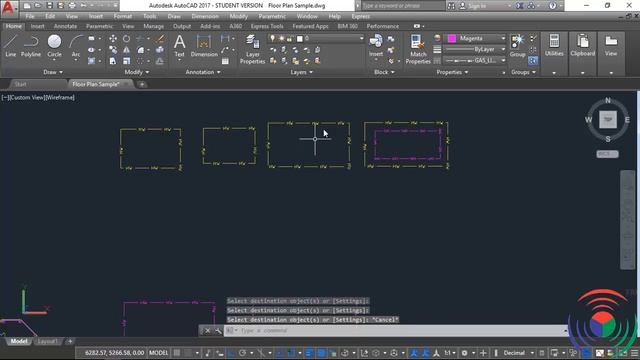Expand the Layers panel
This screenshot has height=360, width=640.
(x=302, y=72)
